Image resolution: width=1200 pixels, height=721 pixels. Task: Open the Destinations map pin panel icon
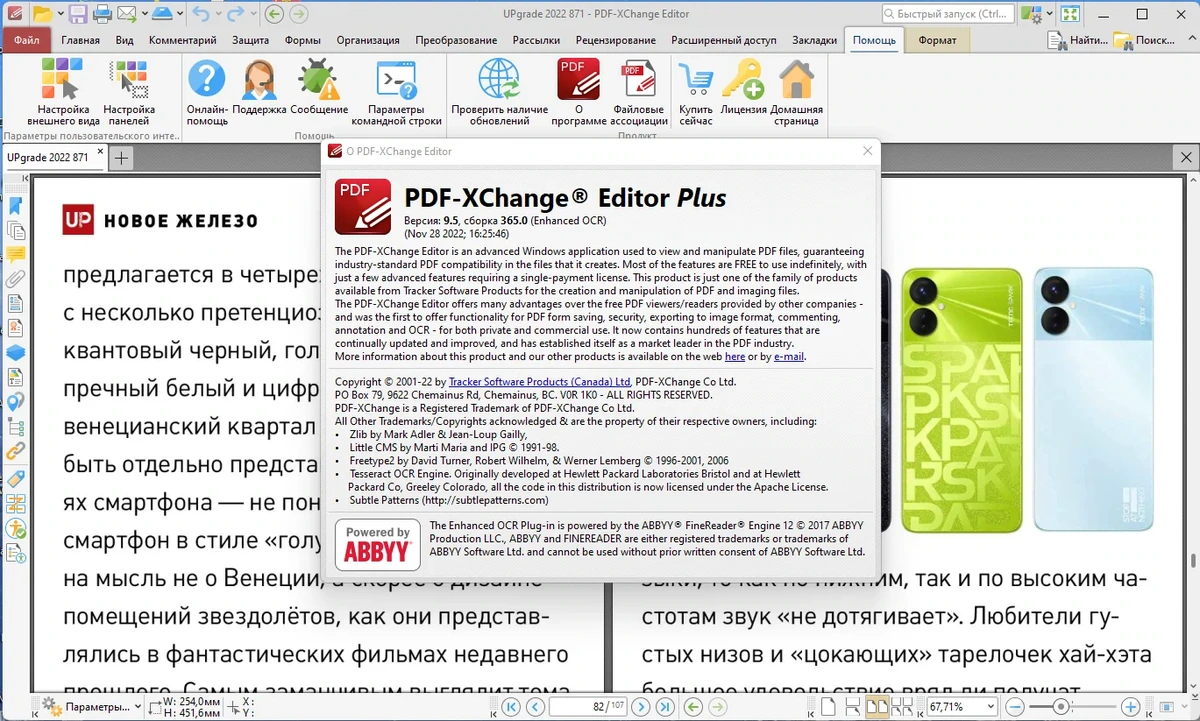(15, 402)
